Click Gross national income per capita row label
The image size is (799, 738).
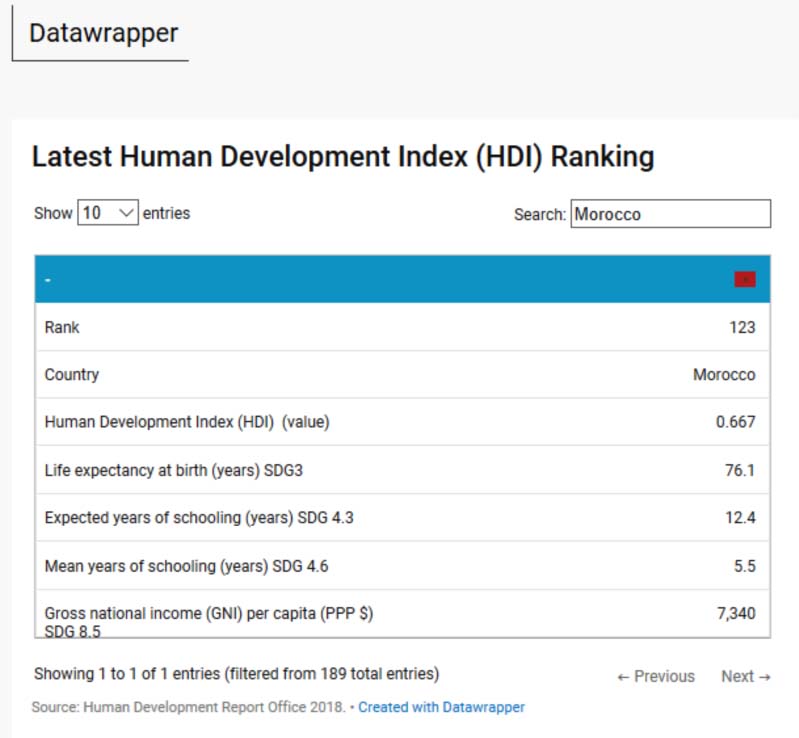point(209,614)
